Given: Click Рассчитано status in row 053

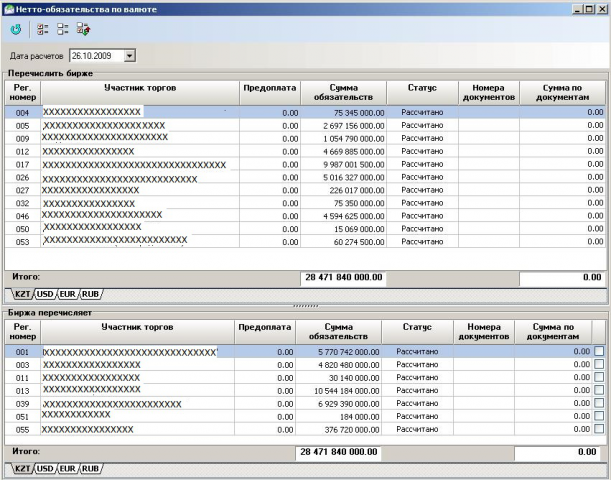Looking at the screenshot, I should 422,242.
